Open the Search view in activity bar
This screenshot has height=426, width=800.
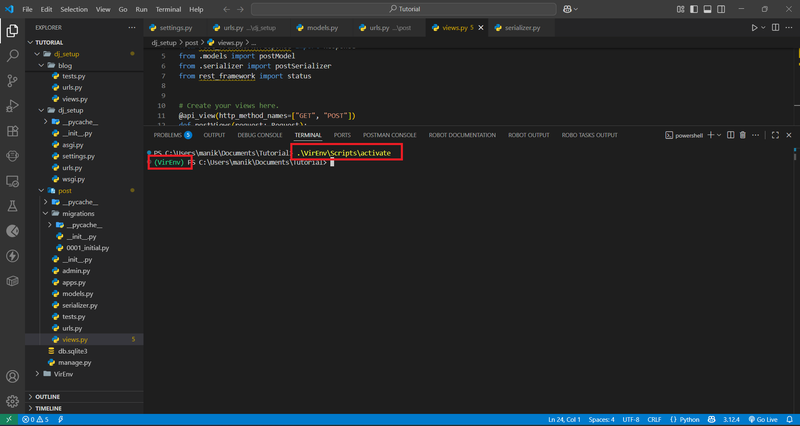[x=12, y=56]
